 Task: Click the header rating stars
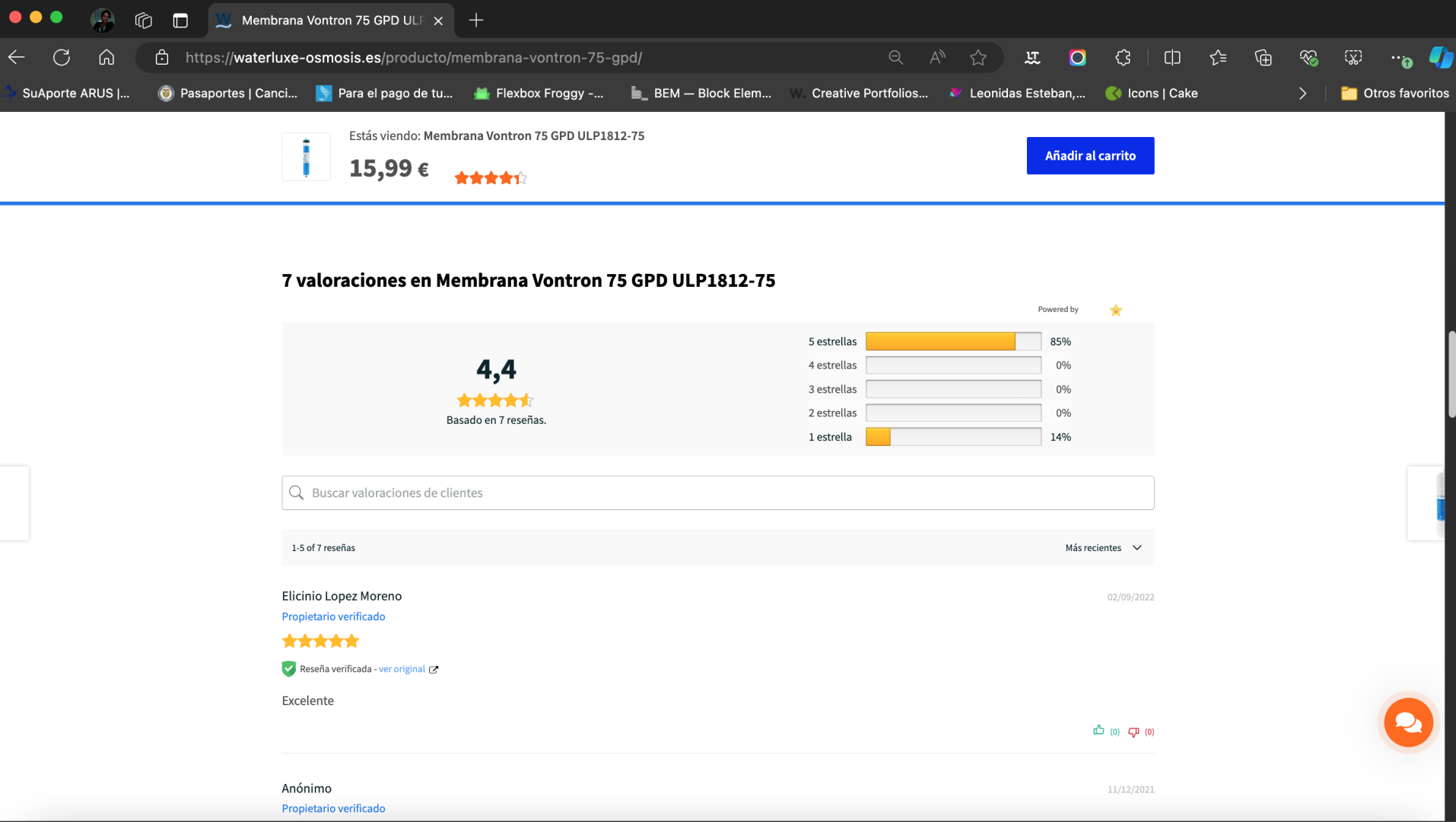491,178
